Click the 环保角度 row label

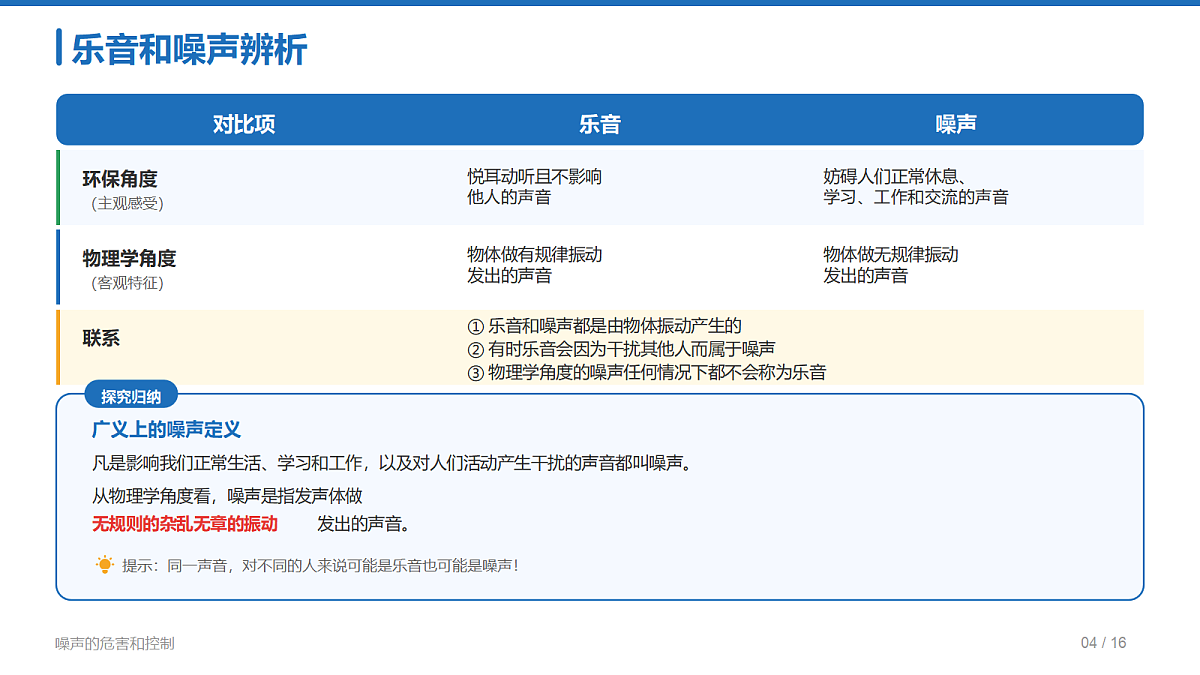click(x=120, y=179)
